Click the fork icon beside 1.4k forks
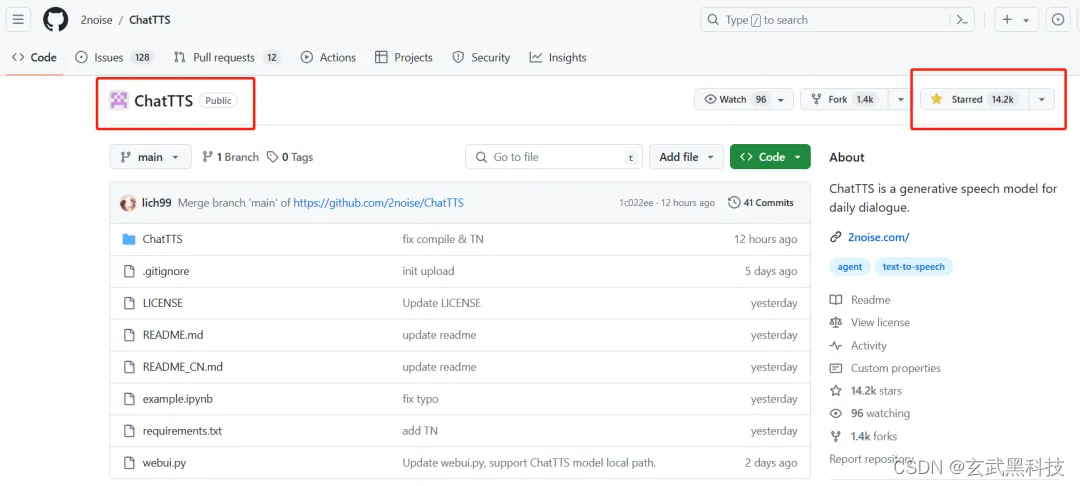This screenshot has height=486, width=1080. point(835,436)
